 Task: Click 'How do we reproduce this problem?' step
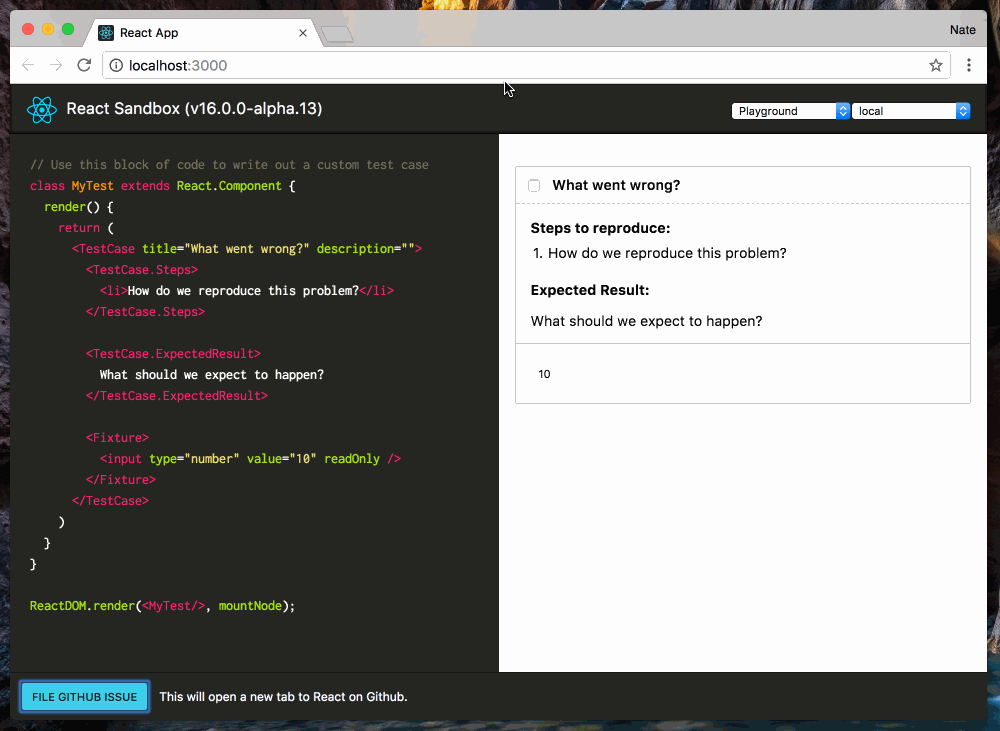tap(667, 253)
